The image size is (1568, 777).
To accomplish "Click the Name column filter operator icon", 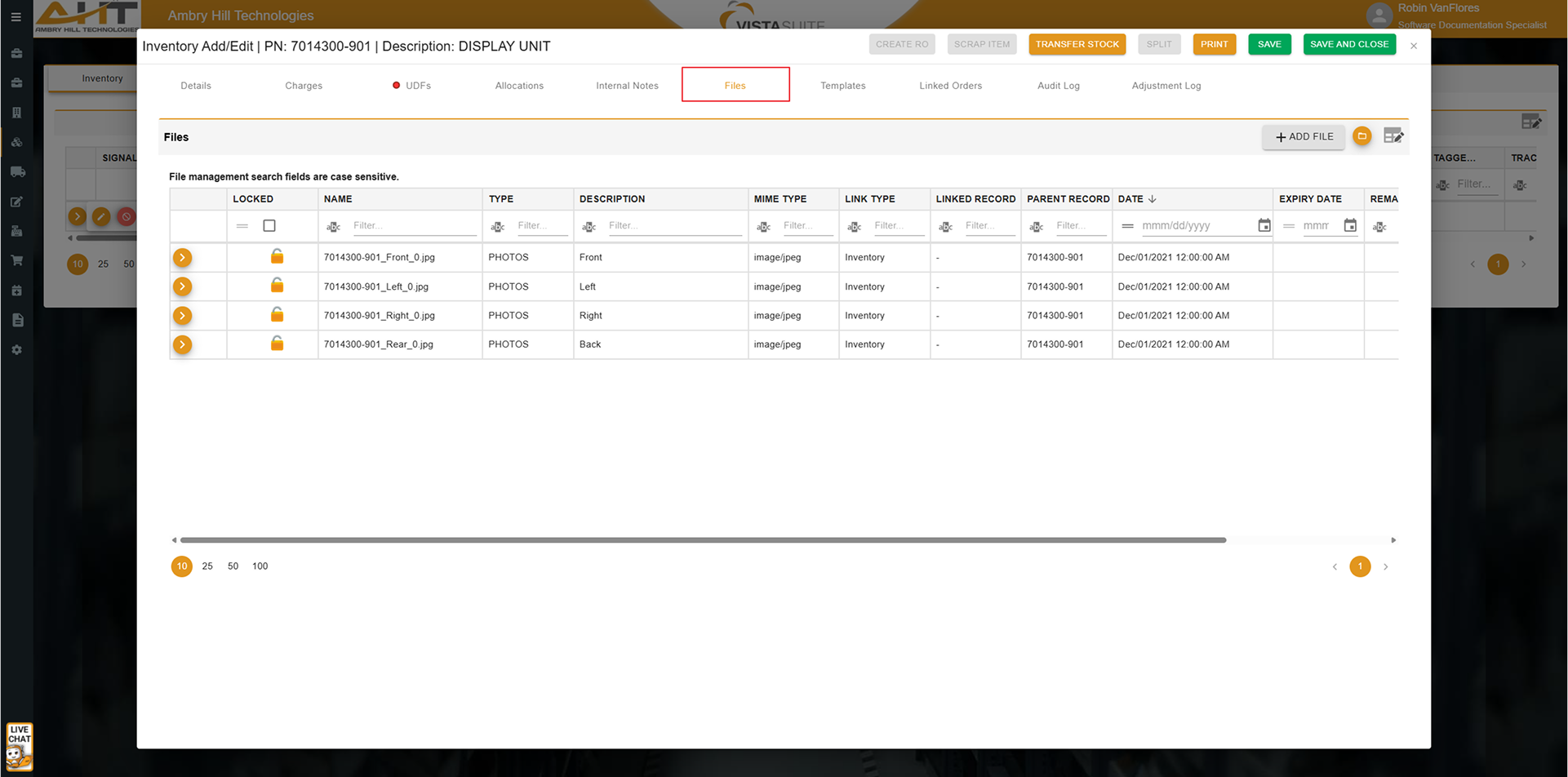I will [333, 227].
